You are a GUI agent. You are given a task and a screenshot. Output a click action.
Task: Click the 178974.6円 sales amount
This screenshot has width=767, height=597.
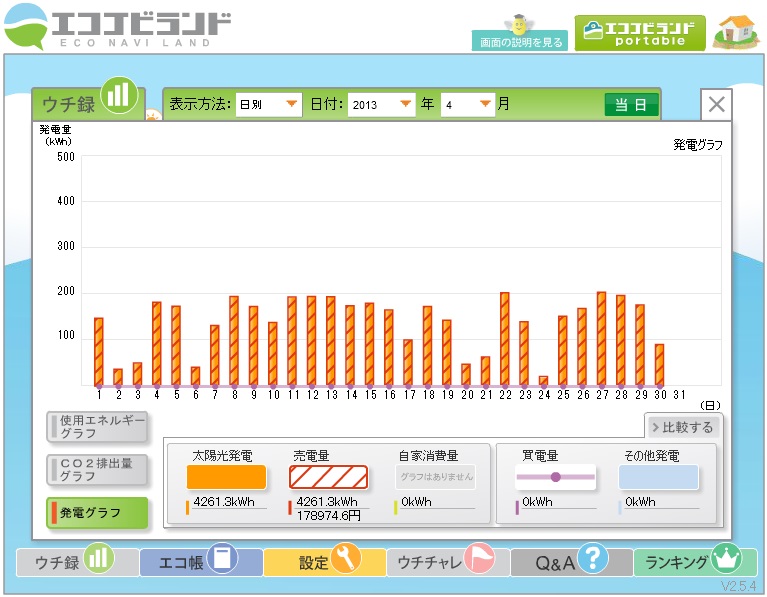pos(328,515)
